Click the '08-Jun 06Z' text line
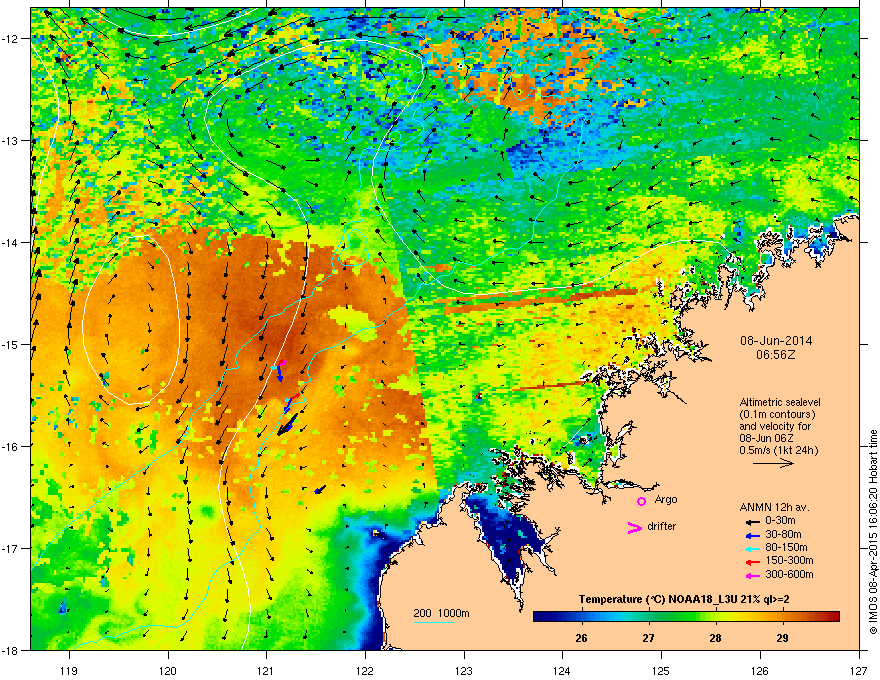 (x=765, y=438)
